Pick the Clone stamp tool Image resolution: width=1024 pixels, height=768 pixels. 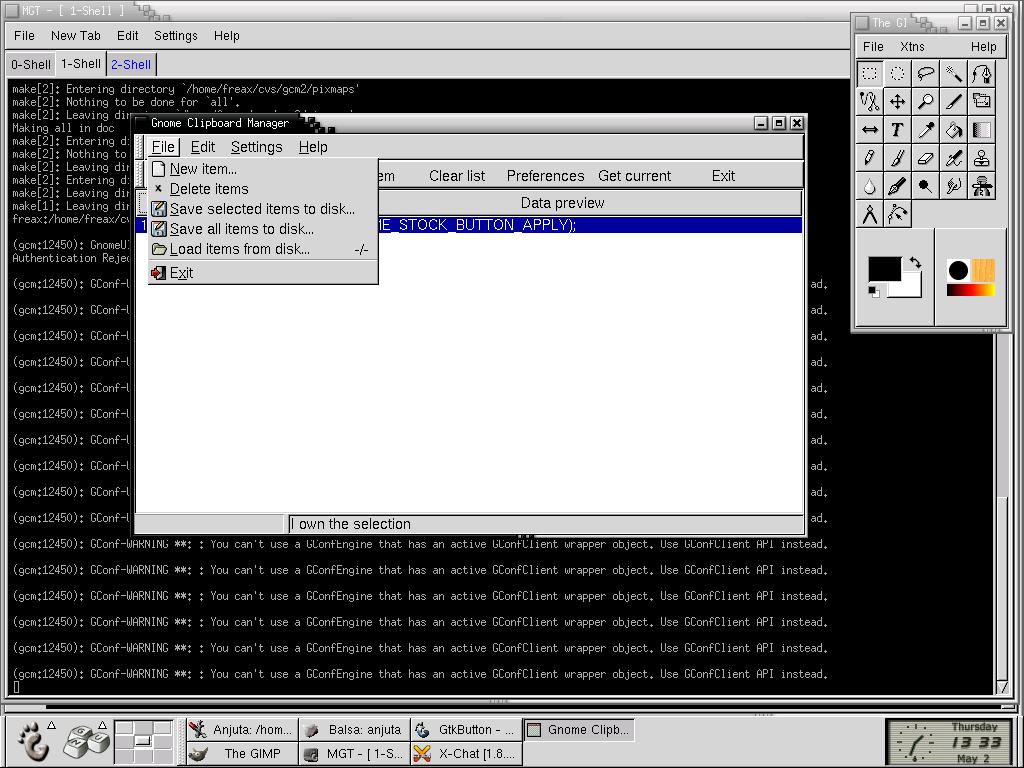click(982, 157)
